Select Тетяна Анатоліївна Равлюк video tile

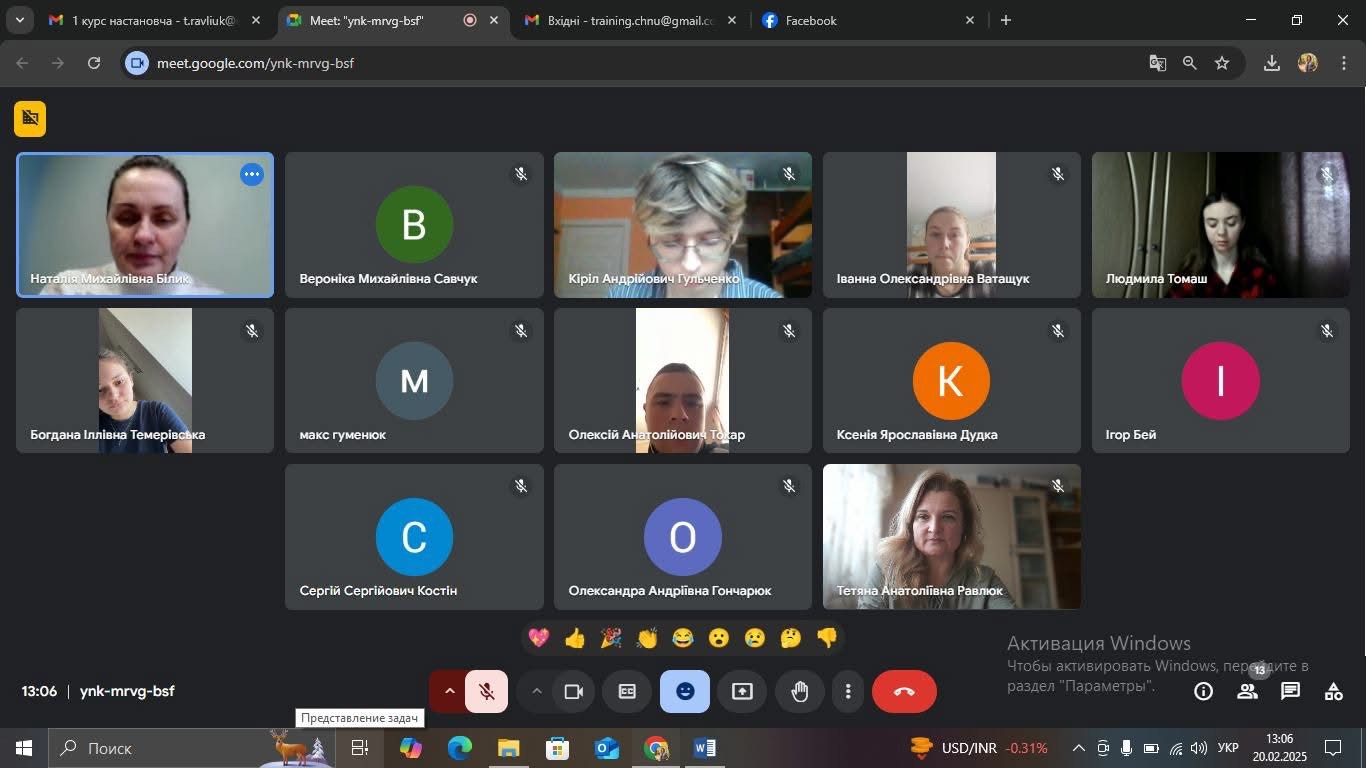coord(951,537)
